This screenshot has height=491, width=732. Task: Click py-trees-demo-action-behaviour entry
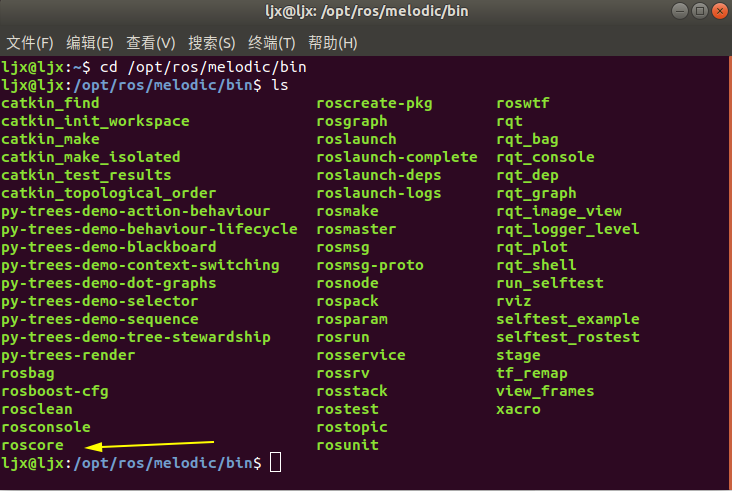coord(136,211)
